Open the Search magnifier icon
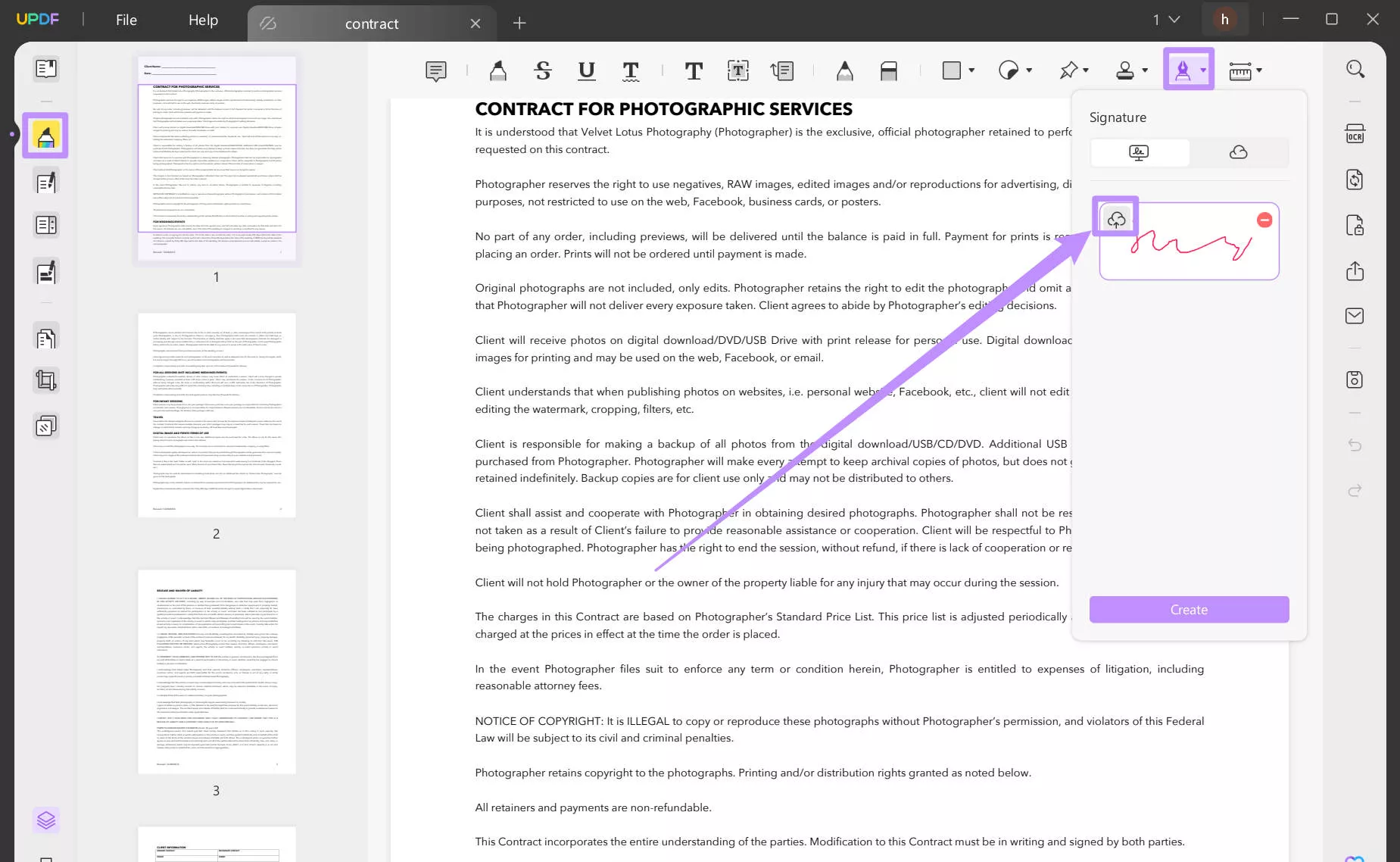 point(1355,69)
